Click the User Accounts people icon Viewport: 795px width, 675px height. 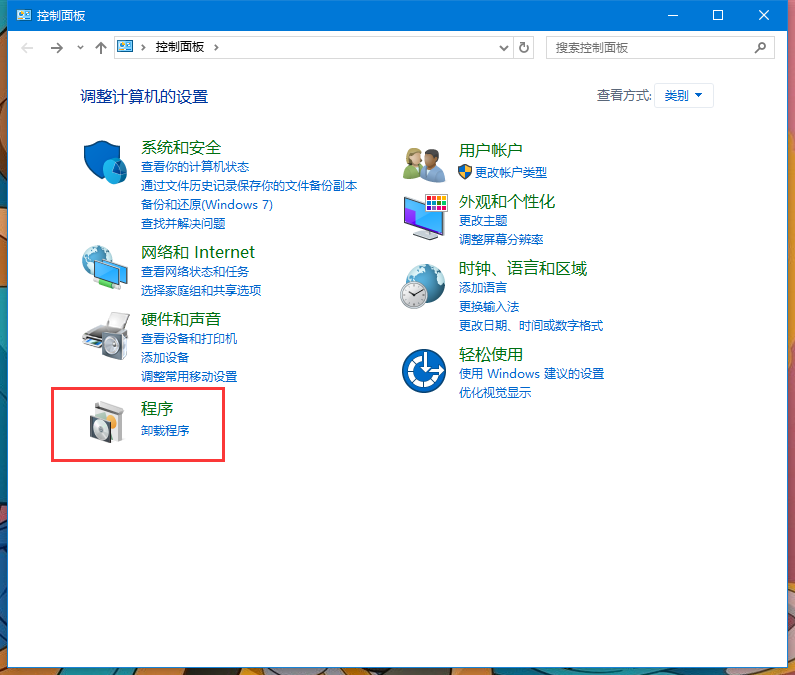pyautogui.click(x=423, y=161)
